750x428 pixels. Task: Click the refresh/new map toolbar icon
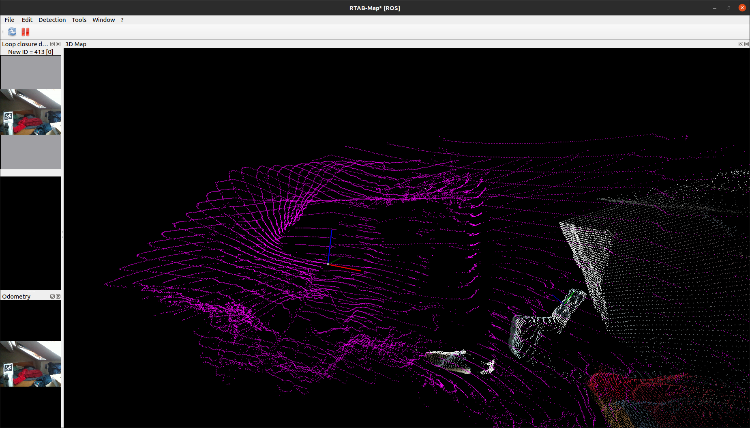point(12,32)
